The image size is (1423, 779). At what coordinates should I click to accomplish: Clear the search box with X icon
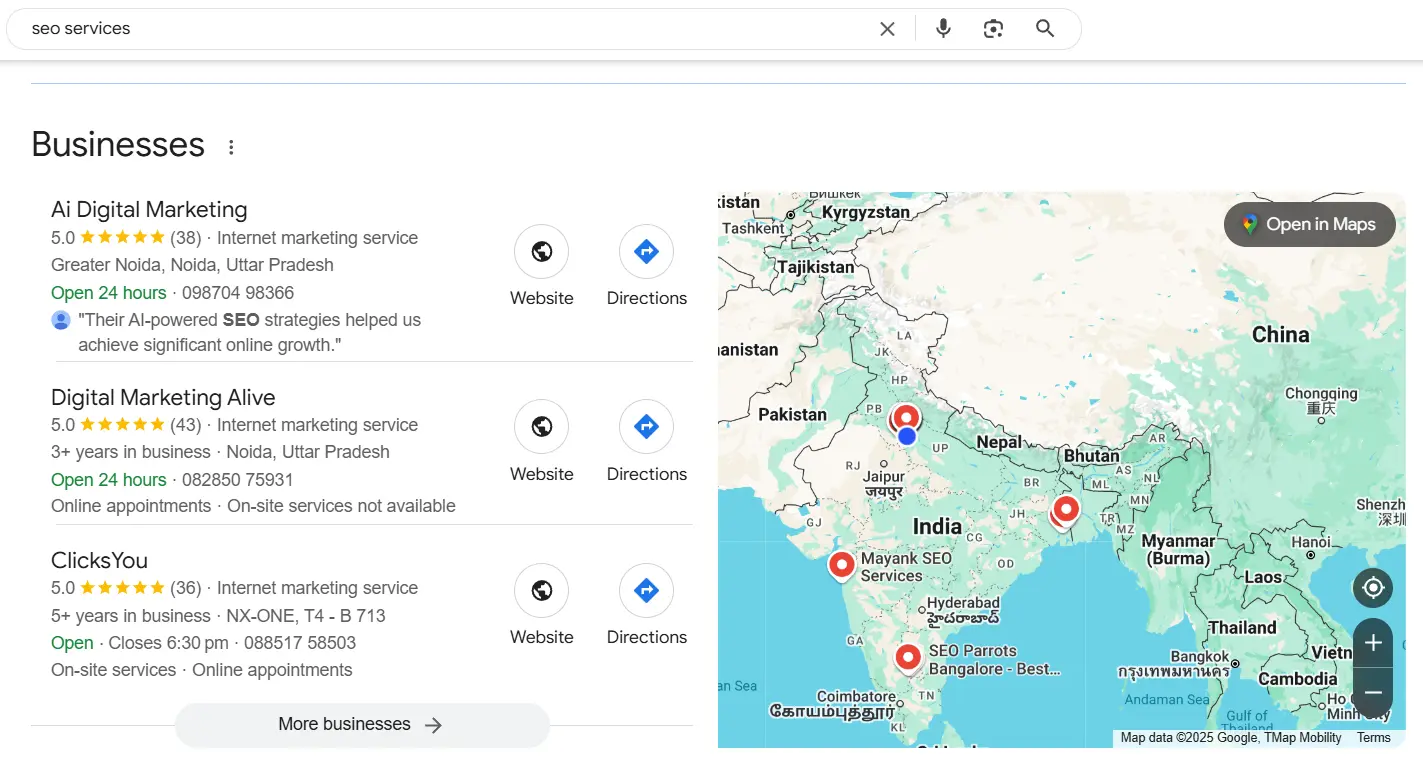(887, 29)
